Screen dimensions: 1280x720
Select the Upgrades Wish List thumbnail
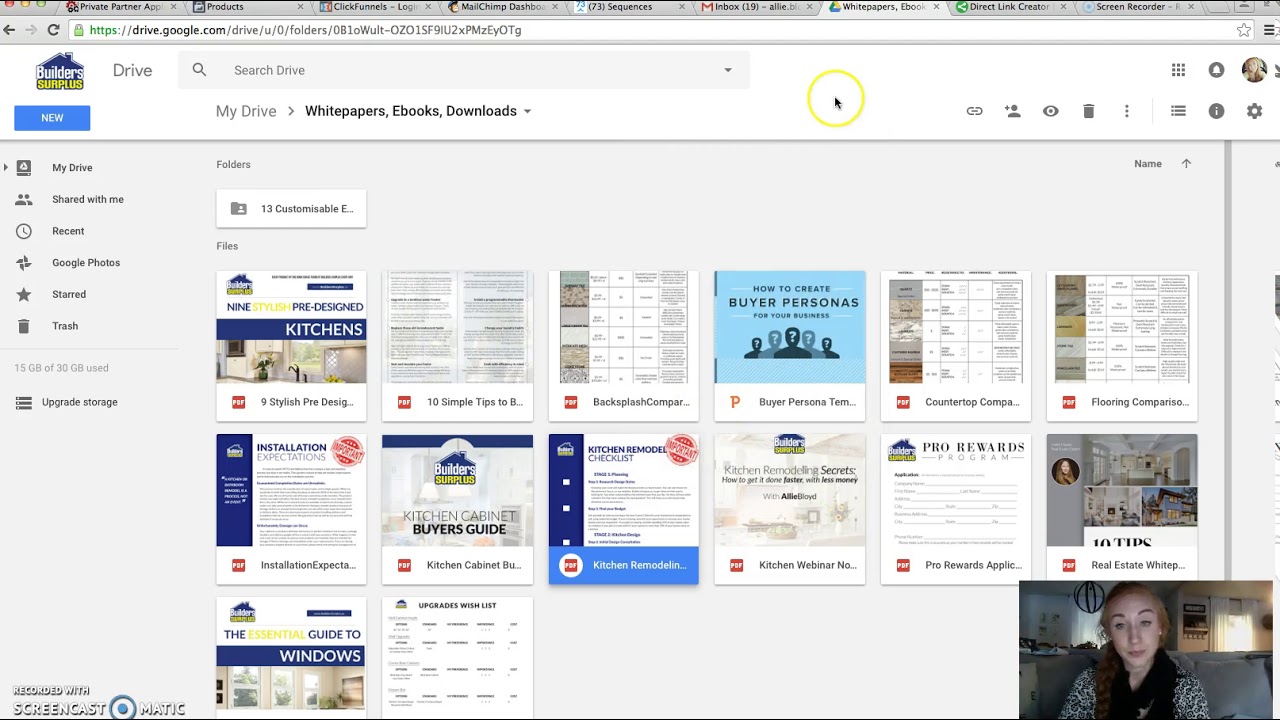[457, 658]
